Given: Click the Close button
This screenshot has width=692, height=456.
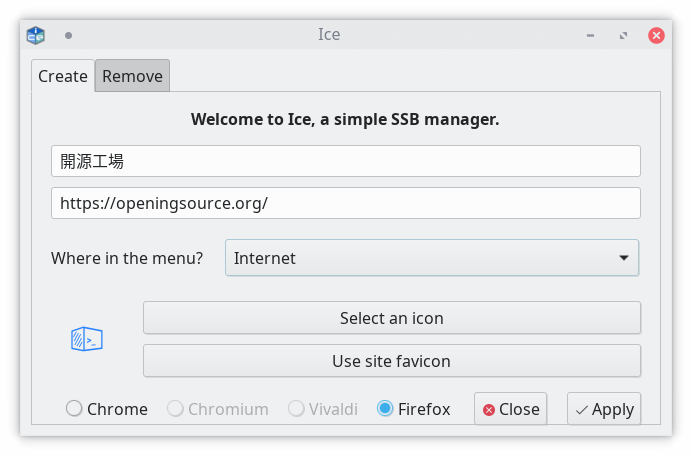Looking at the screenshot, I should pyautogui.click(x=511, y=409).
